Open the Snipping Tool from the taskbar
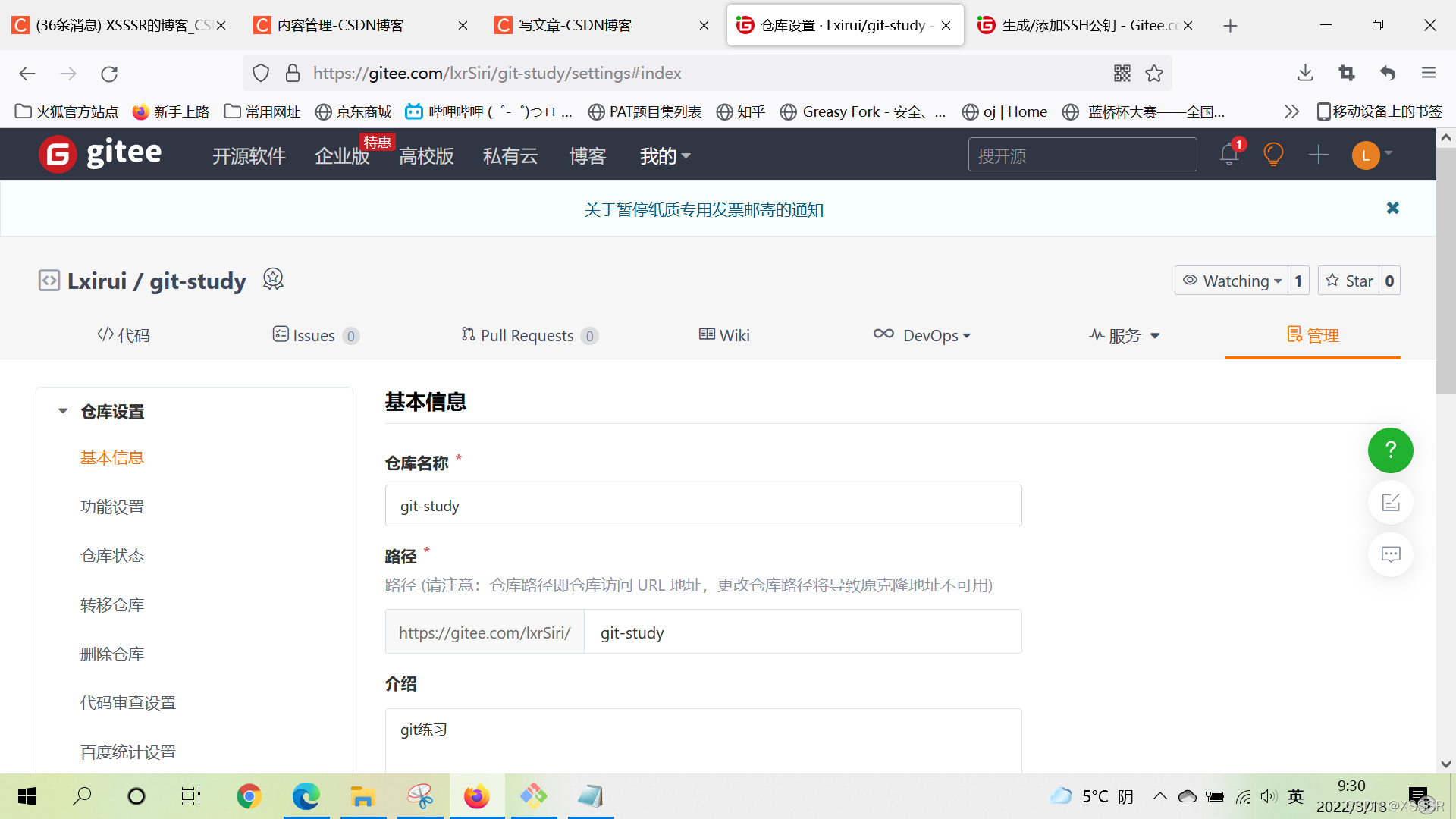The image size is (1456, 819). click(x=420, y=796)
